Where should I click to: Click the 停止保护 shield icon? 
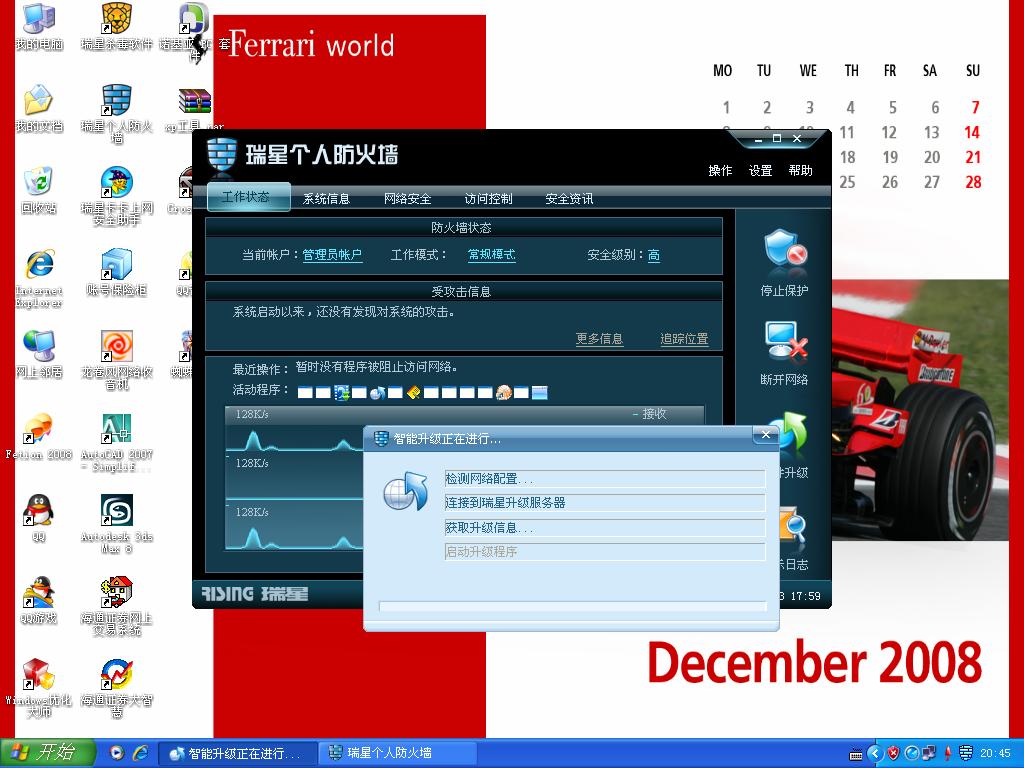(x=784, y=250)
